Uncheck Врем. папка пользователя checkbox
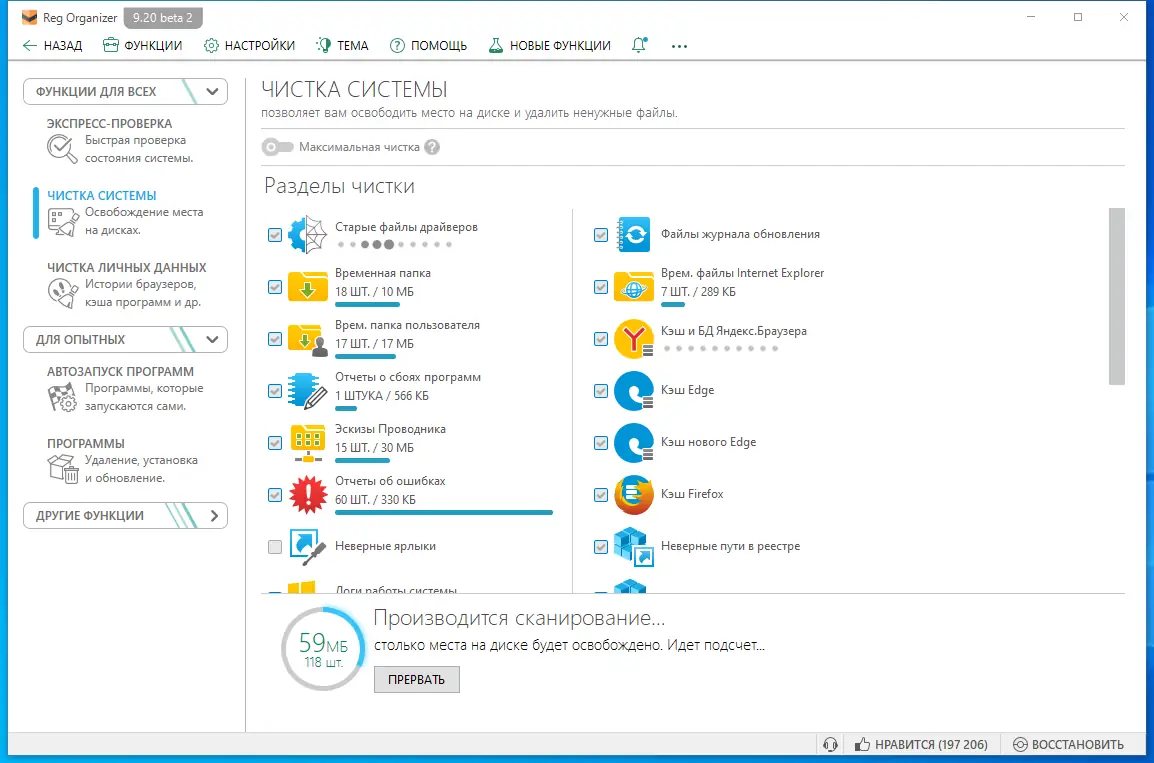Screen dimensions: 1154x763 tap(275, 339)
